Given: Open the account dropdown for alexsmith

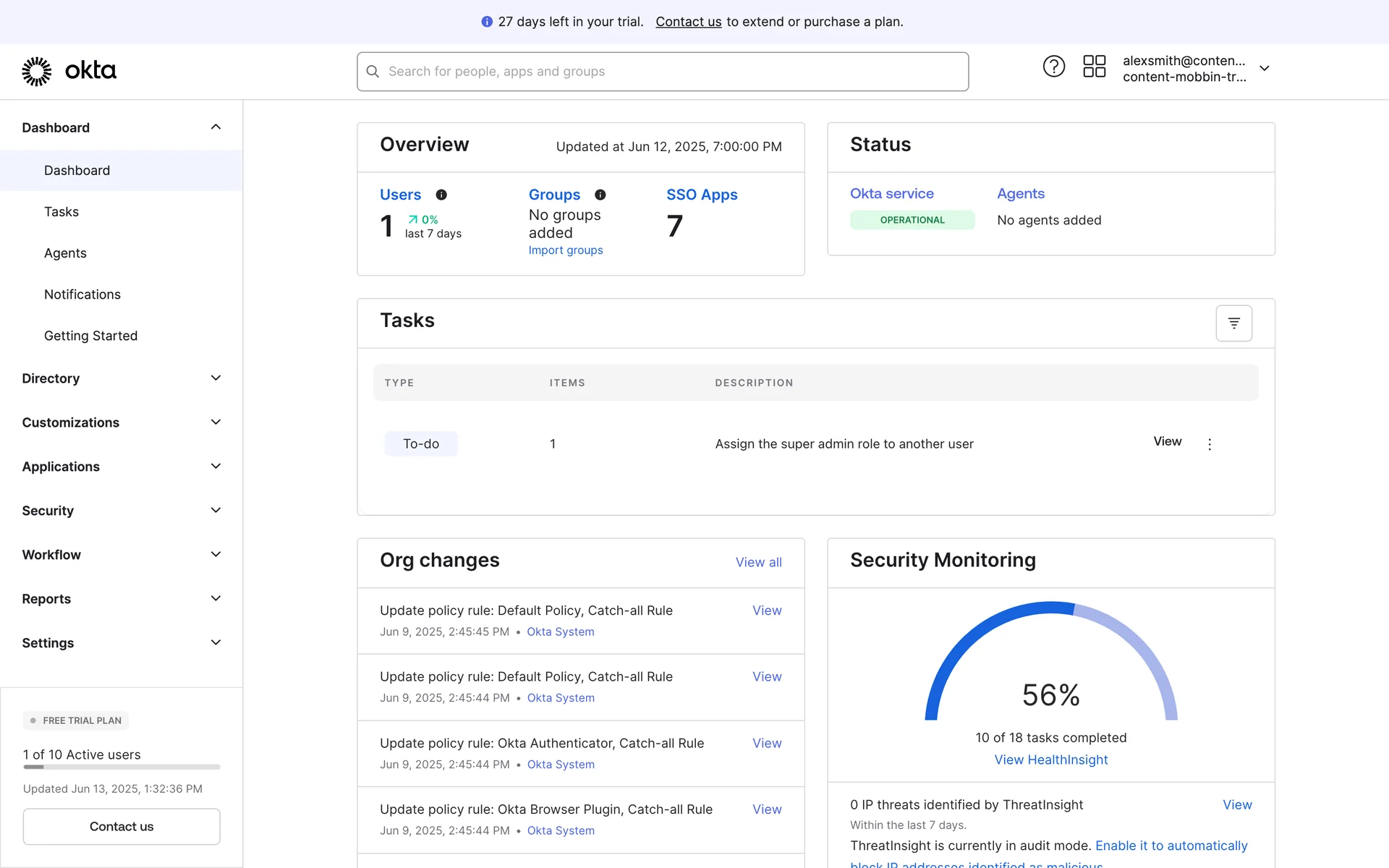Looking at the screenshot, I should click(1265, 68).
